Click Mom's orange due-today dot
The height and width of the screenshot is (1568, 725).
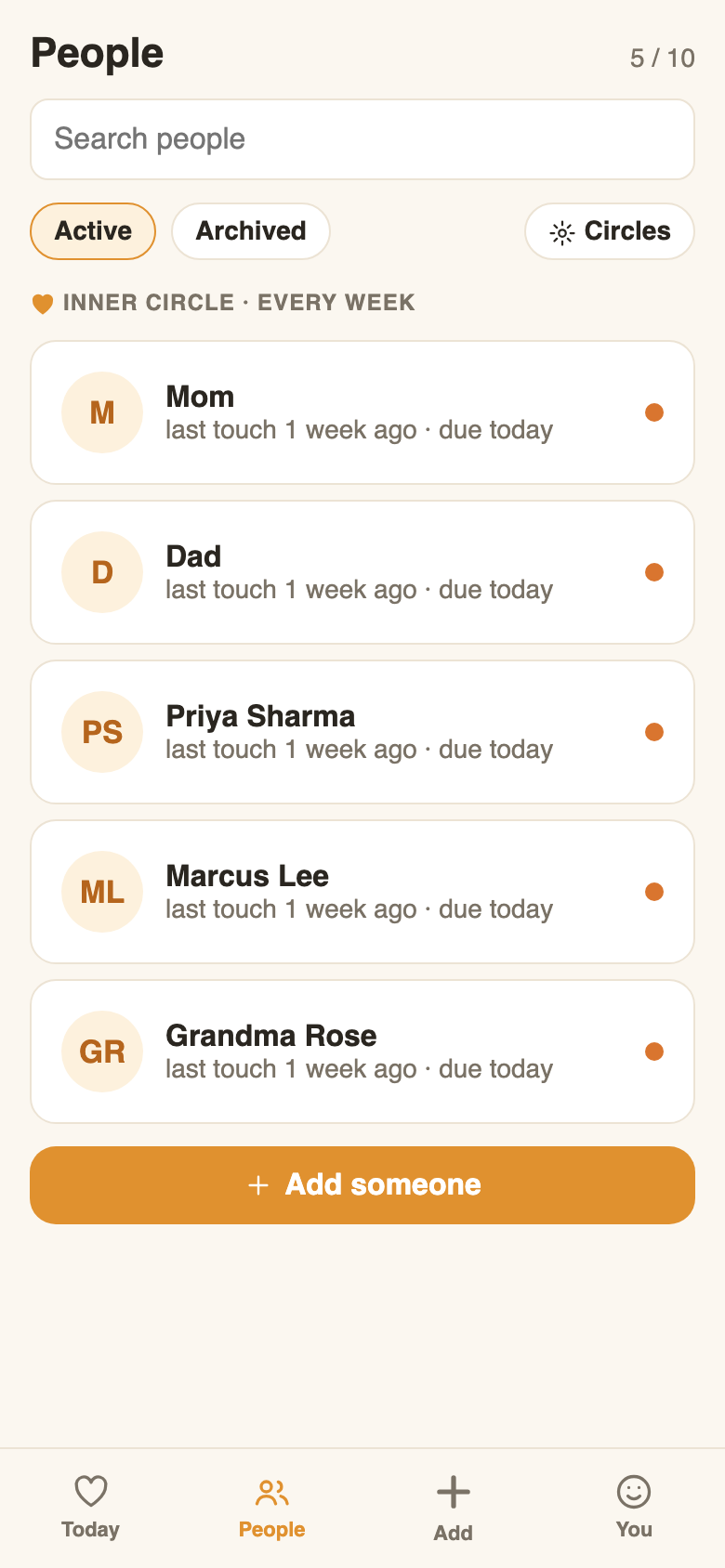pos(654,412)
